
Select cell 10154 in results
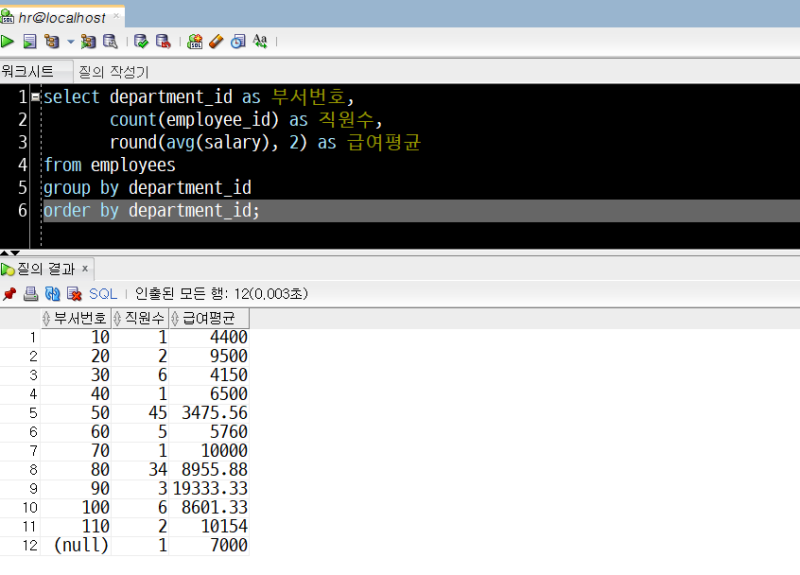(209, 526)
